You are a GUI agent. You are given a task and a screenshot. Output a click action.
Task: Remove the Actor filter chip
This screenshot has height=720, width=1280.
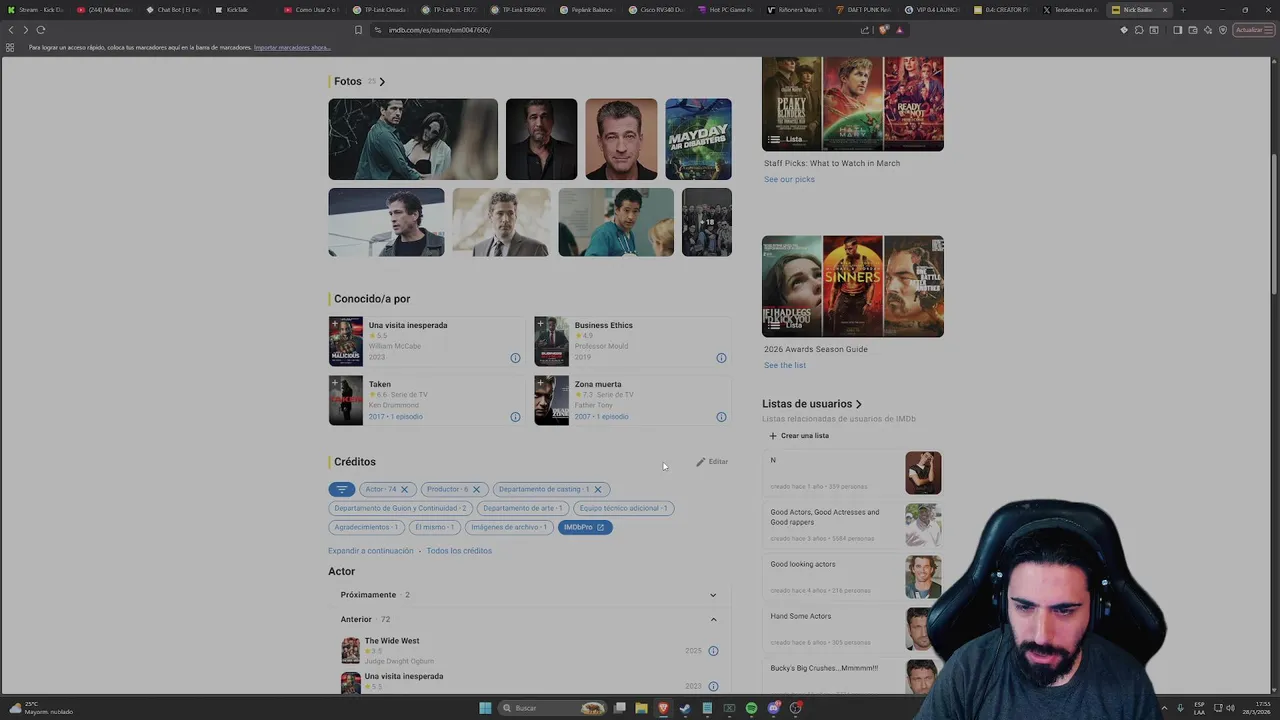click(404, 489)
